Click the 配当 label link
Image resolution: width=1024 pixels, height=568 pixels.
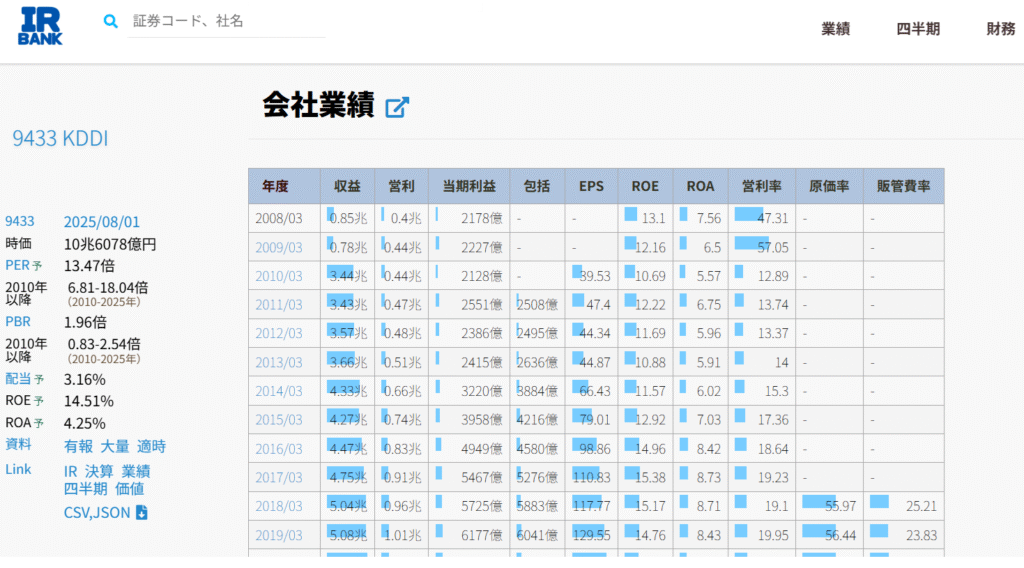click(x=18, y=379)
